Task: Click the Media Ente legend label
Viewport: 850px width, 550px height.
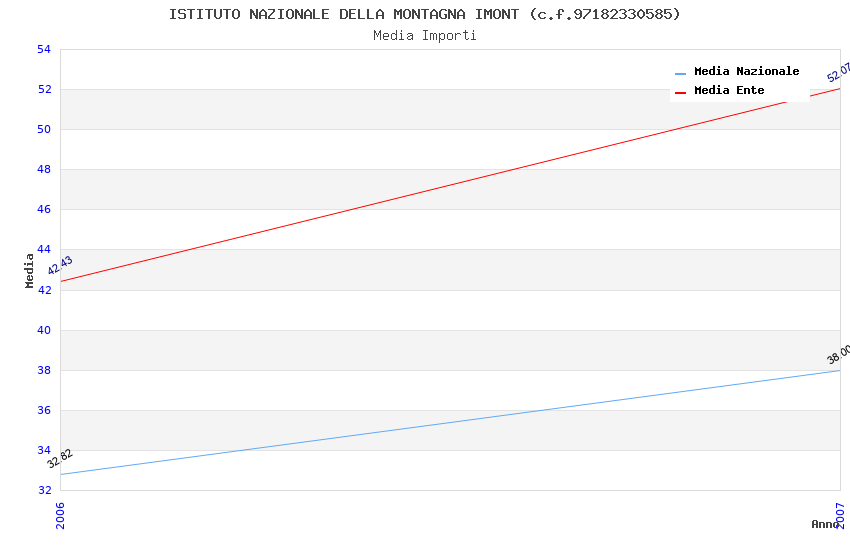Action: point(729,90)
